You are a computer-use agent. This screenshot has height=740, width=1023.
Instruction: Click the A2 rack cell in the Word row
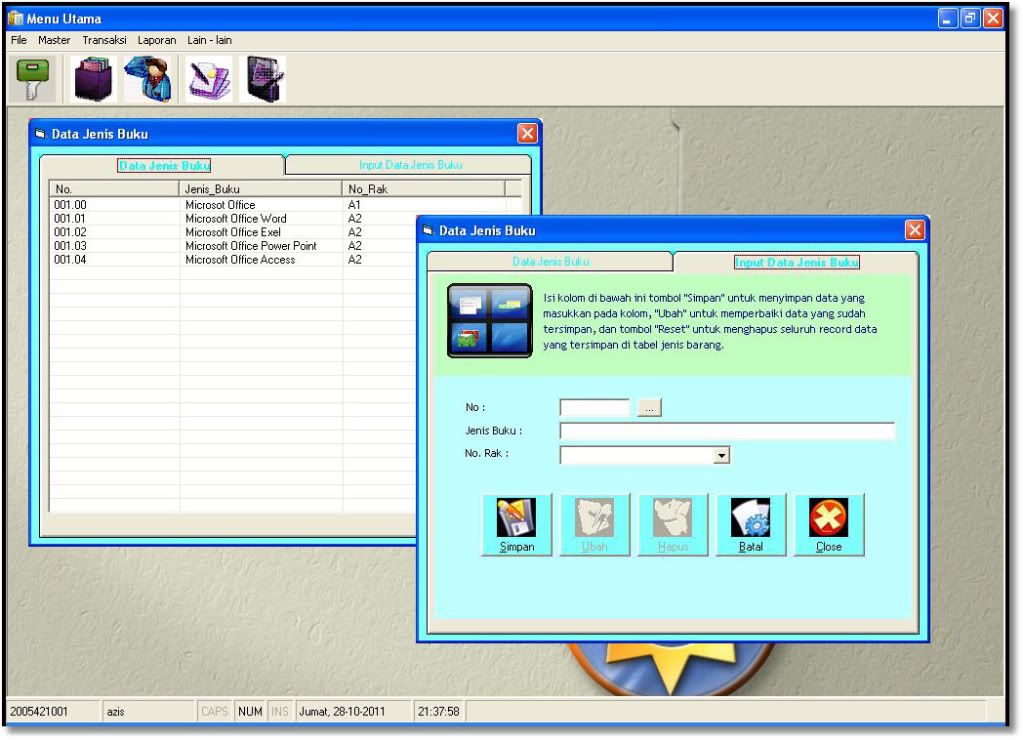coord(355,219)
